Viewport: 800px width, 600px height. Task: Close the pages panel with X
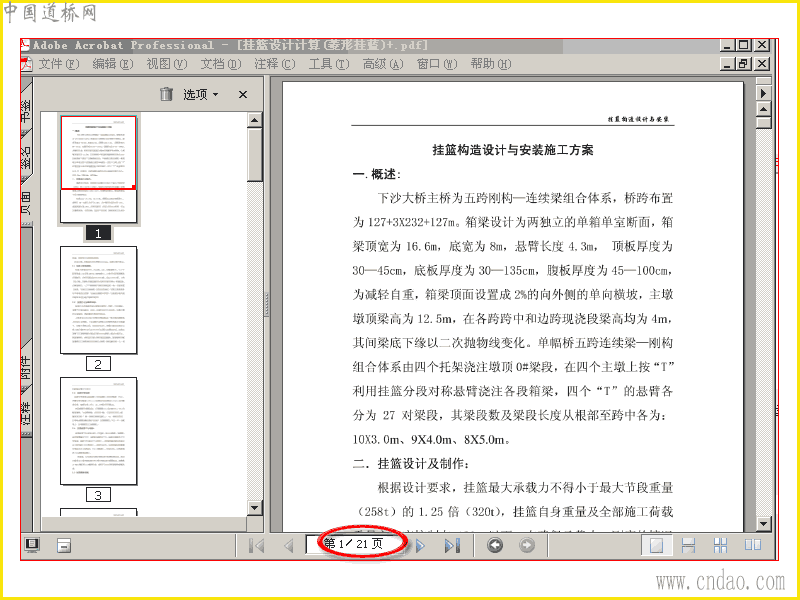pyautogui.click(x=243, y=94)
